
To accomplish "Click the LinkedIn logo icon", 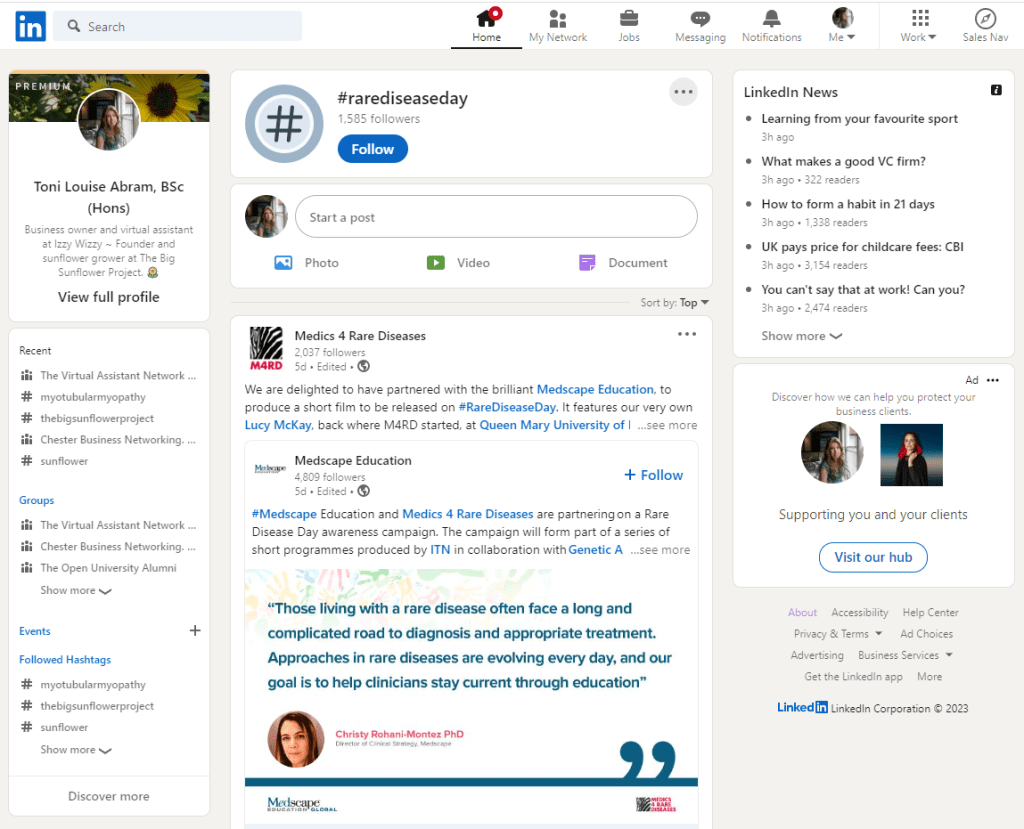I will point(30,27).
